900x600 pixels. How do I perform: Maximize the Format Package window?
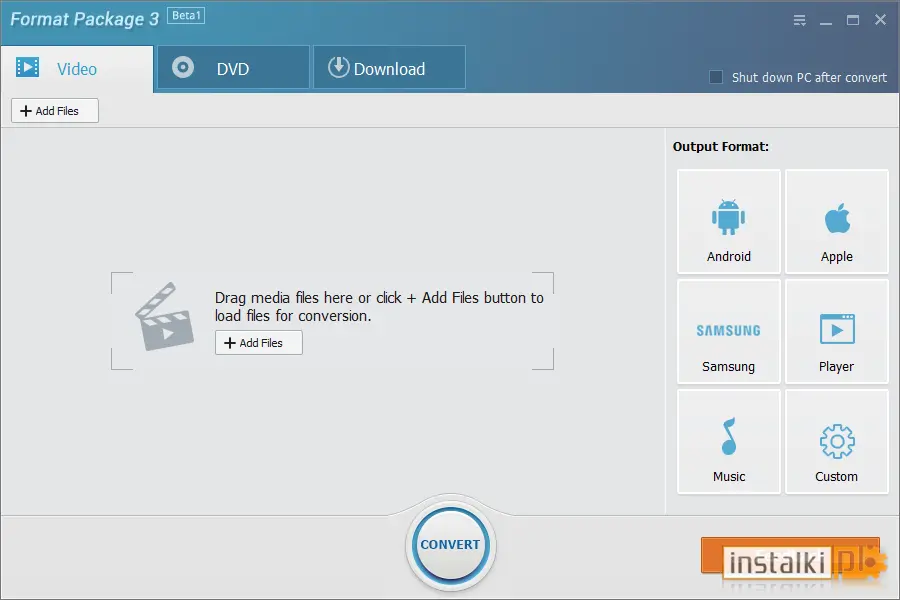(853, 21)
